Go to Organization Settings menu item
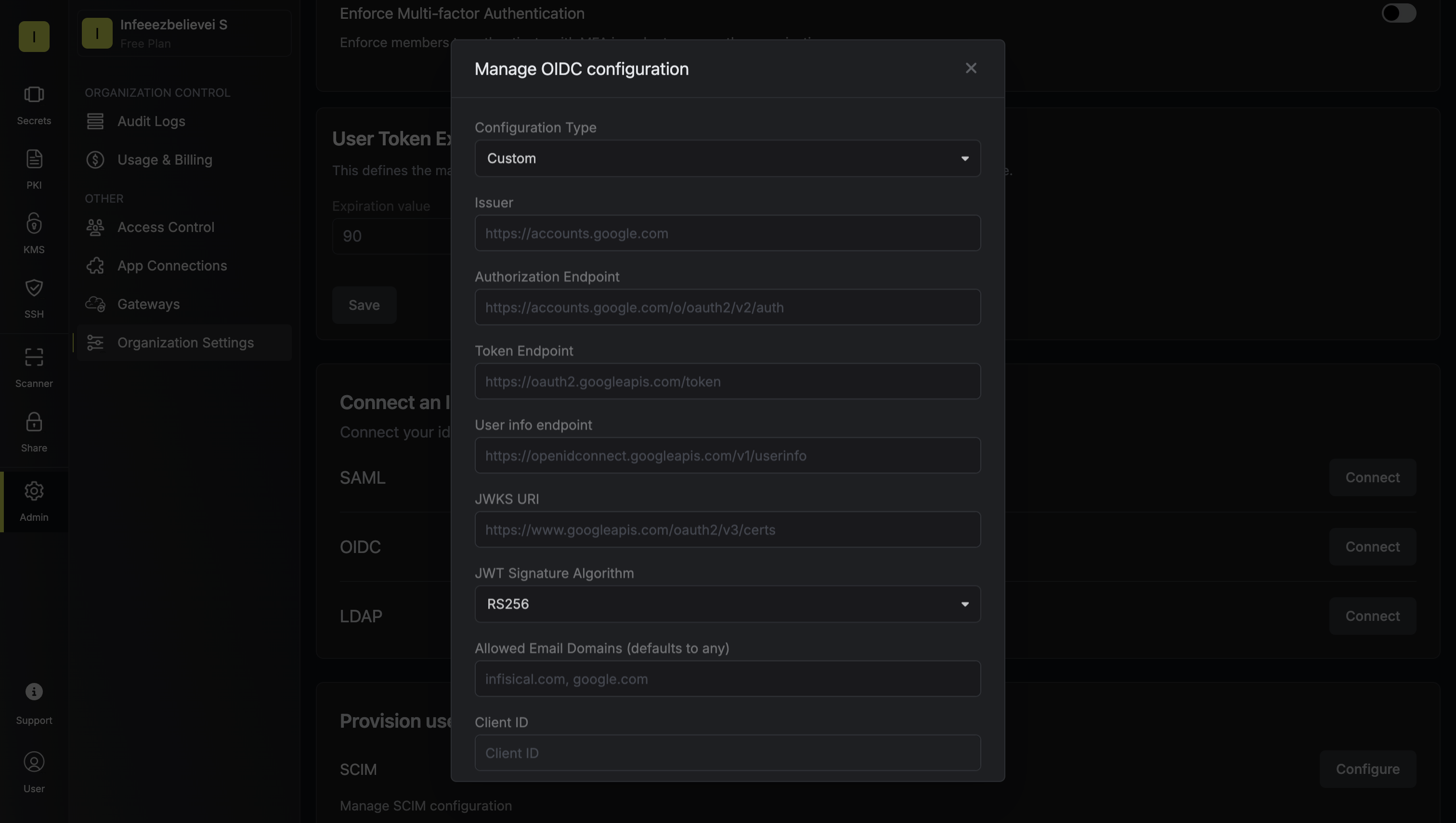The width and height of the screenshot is (1456, 823). coord(184,343)
